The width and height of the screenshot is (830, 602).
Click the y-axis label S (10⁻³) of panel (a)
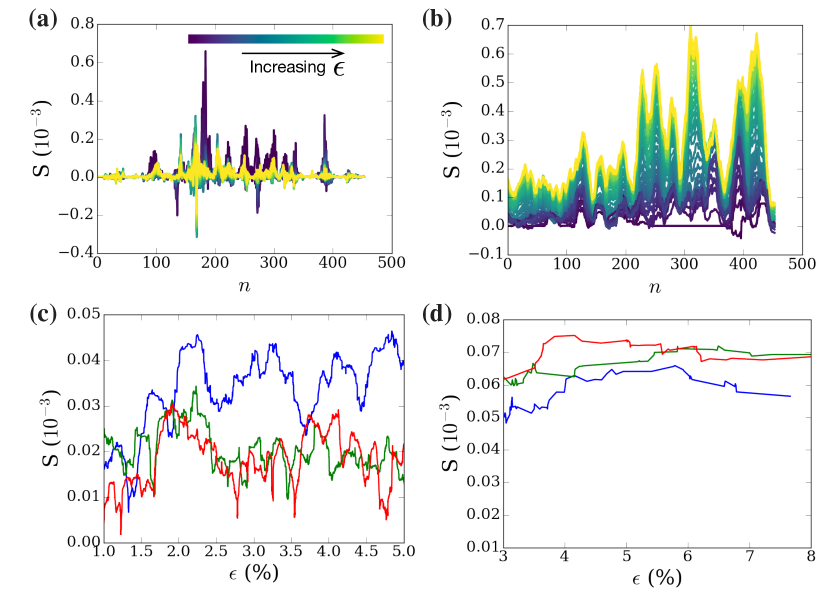point(43,139)
